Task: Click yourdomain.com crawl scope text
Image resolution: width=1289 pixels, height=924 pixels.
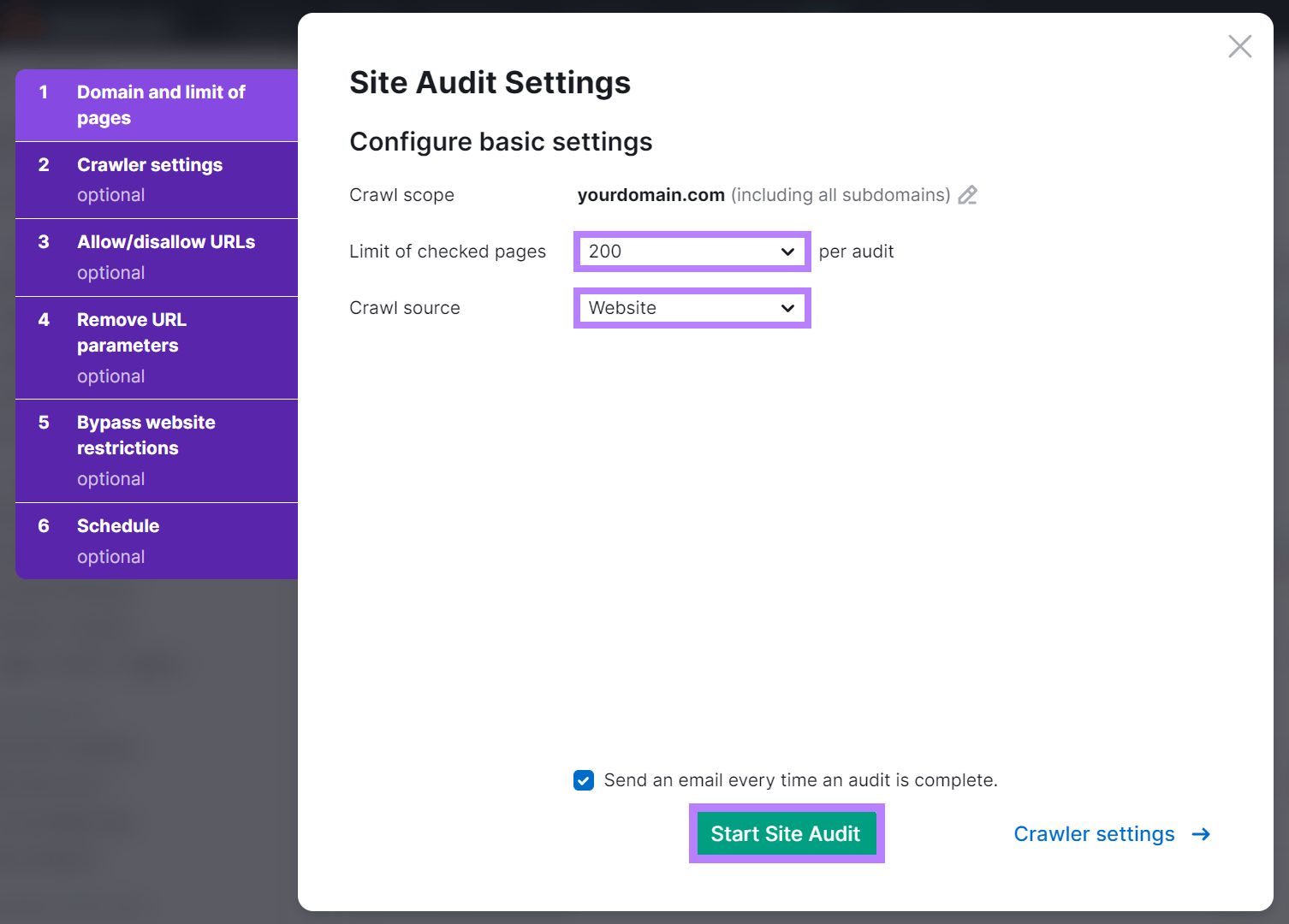Action: tap(650, 195)
